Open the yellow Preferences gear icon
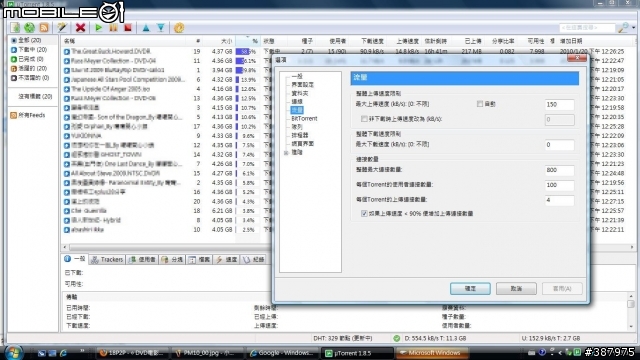Screen dimensions: 640x360 (x=179, y=28)
